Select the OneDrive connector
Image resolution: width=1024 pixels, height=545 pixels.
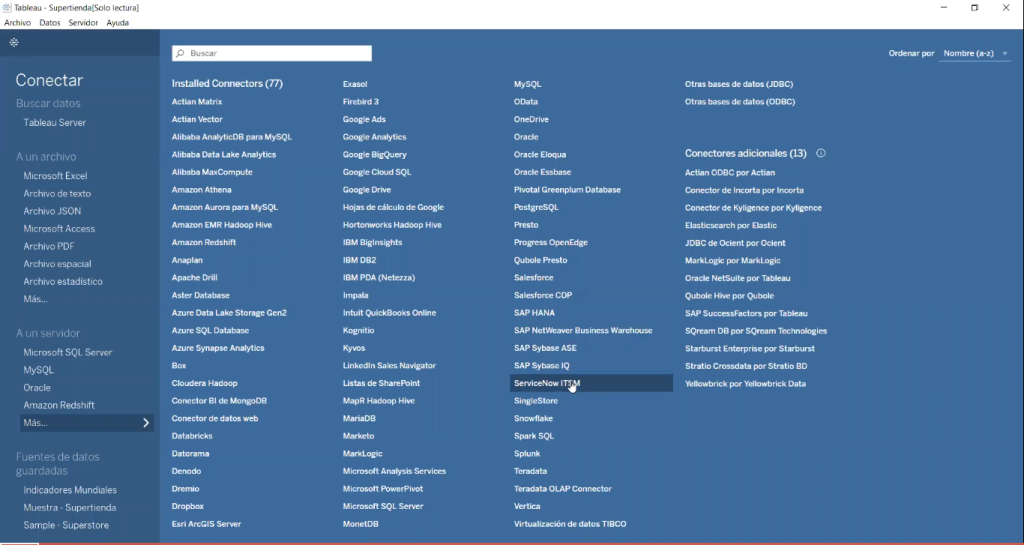[532, 119]
